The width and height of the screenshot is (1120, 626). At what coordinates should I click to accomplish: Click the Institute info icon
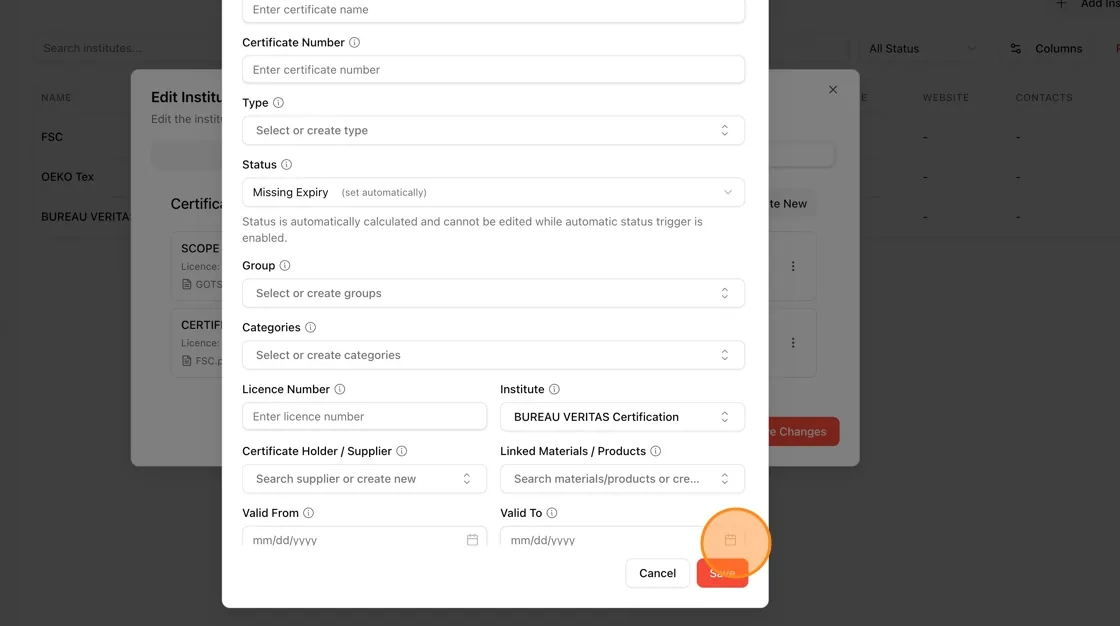point(554,389)
